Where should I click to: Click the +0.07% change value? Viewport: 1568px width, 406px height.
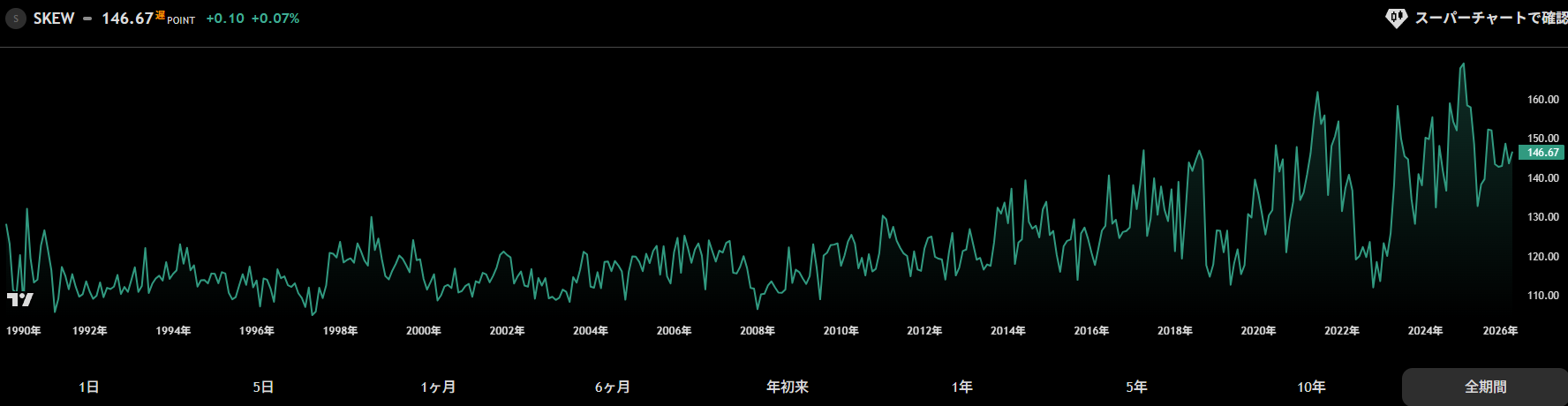tap(275, 19)
